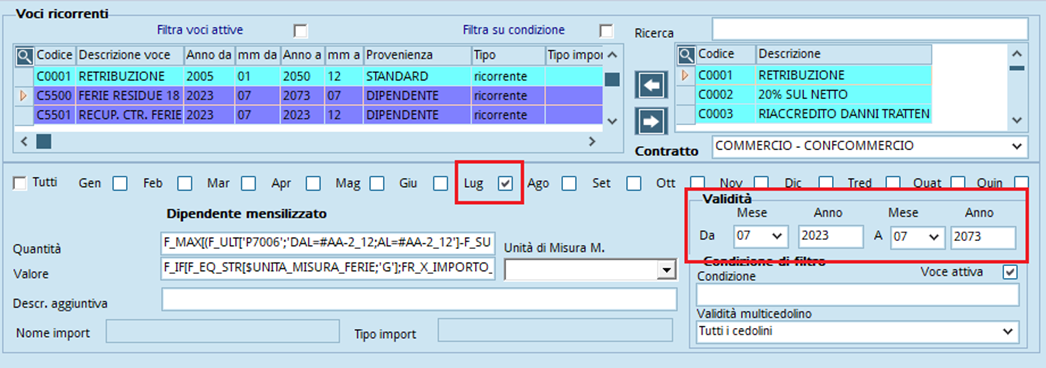Check the Ott month checkbox
This screenshot has width=1046, height=368.
pos(697,181)
